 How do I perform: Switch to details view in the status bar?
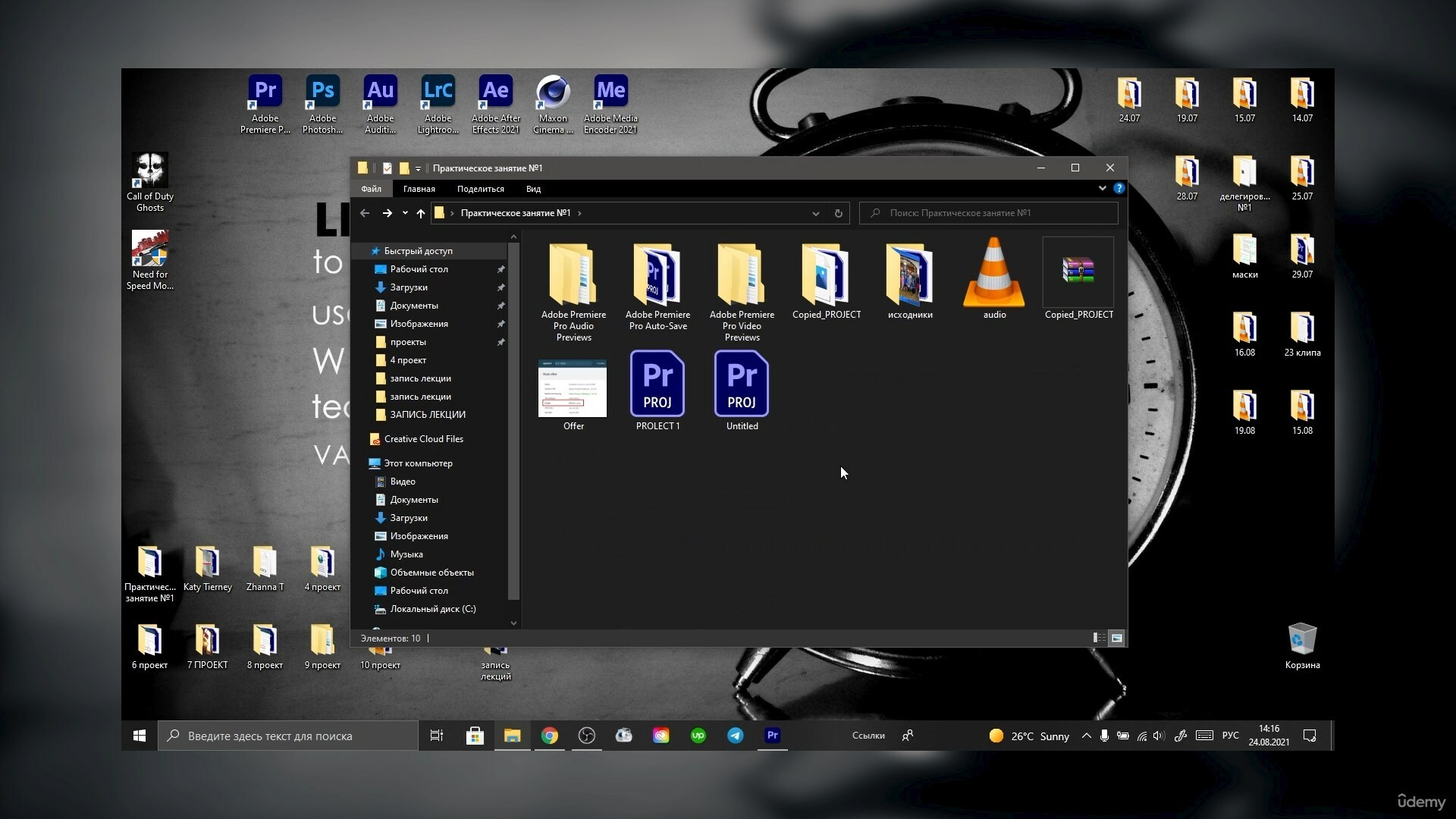[x=1098, y=638]
